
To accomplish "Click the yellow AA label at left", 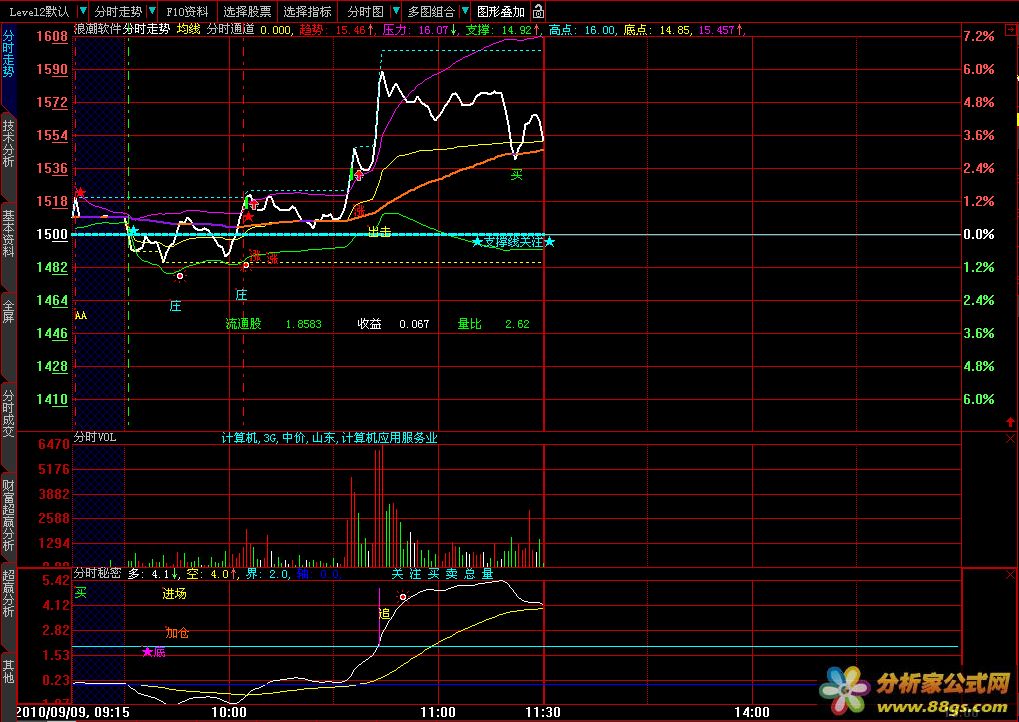I will (x=81, y=315).
